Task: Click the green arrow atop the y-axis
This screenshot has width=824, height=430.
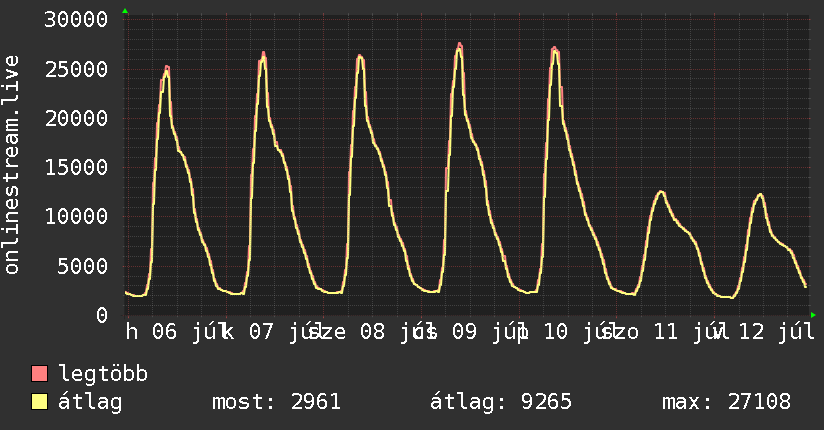Action: pos(125,11)
